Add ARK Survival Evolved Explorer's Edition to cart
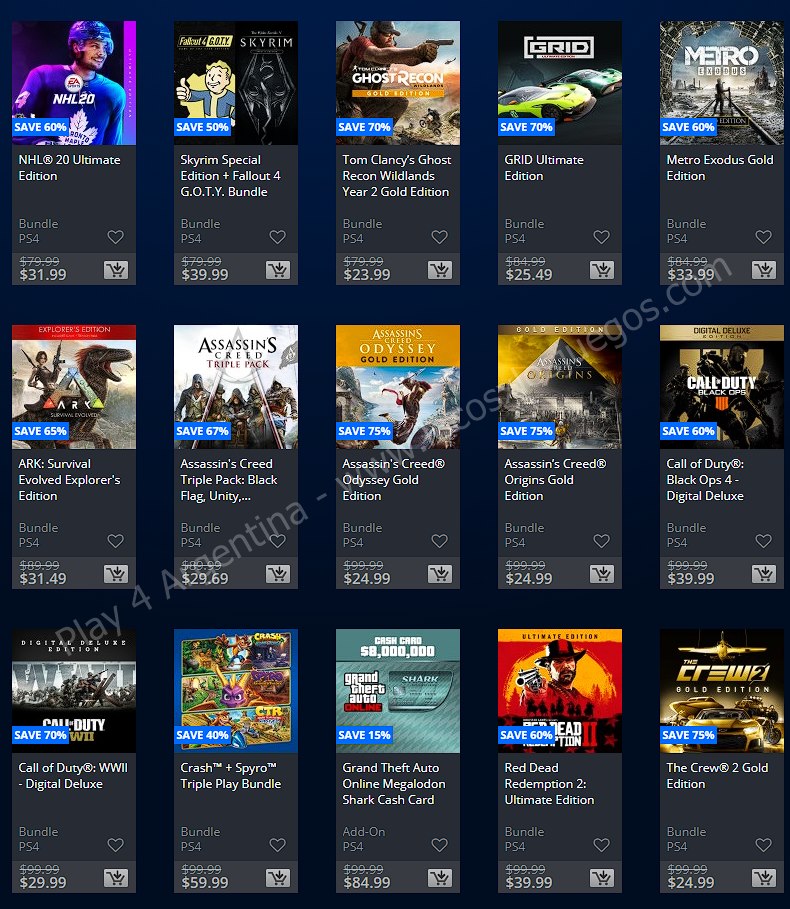The width and height of the screenshot is (790, 909). pos(115,574)
